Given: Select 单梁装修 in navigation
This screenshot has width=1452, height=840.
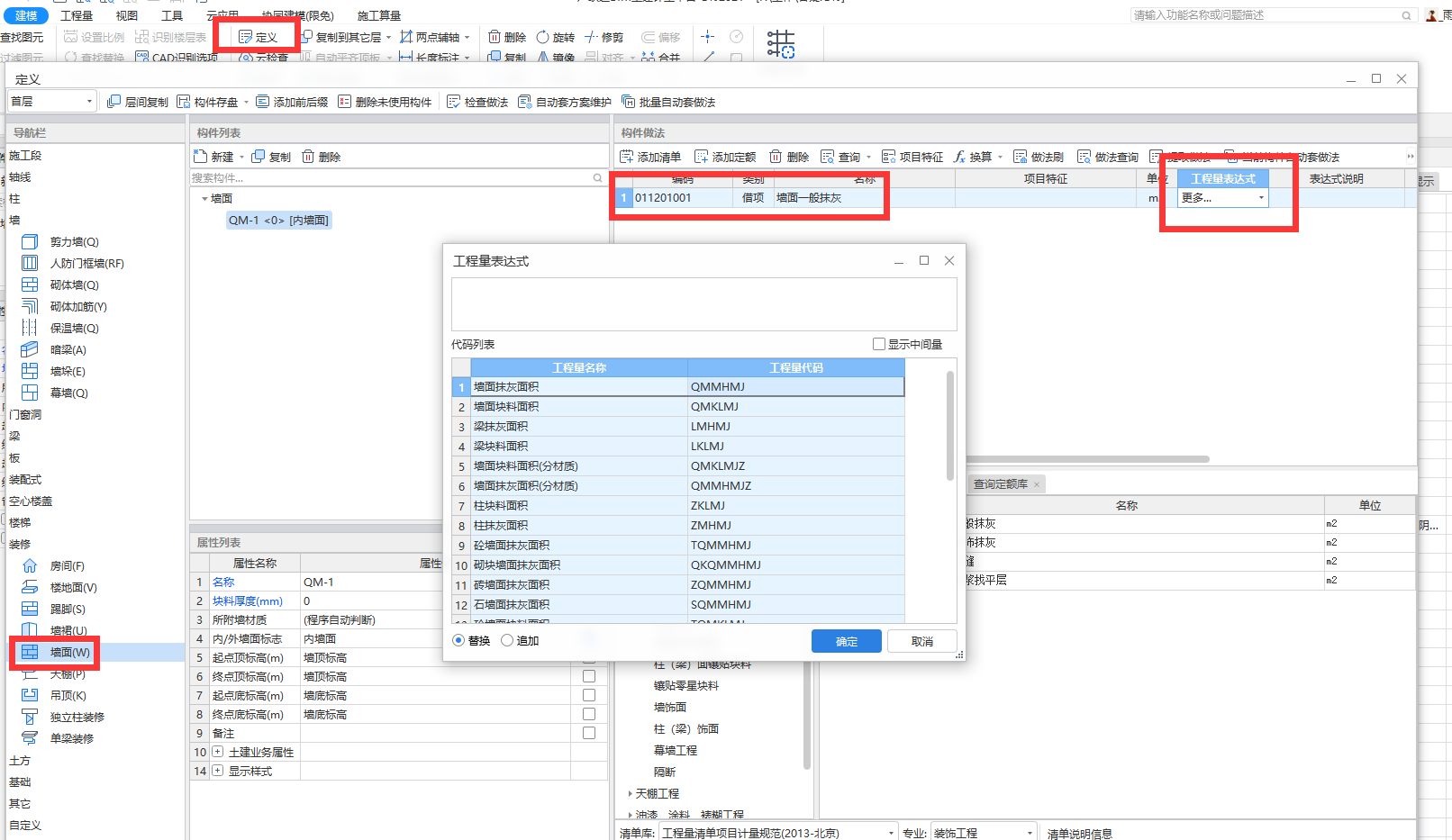Looking at the screenshot, I should pos(58,738).
